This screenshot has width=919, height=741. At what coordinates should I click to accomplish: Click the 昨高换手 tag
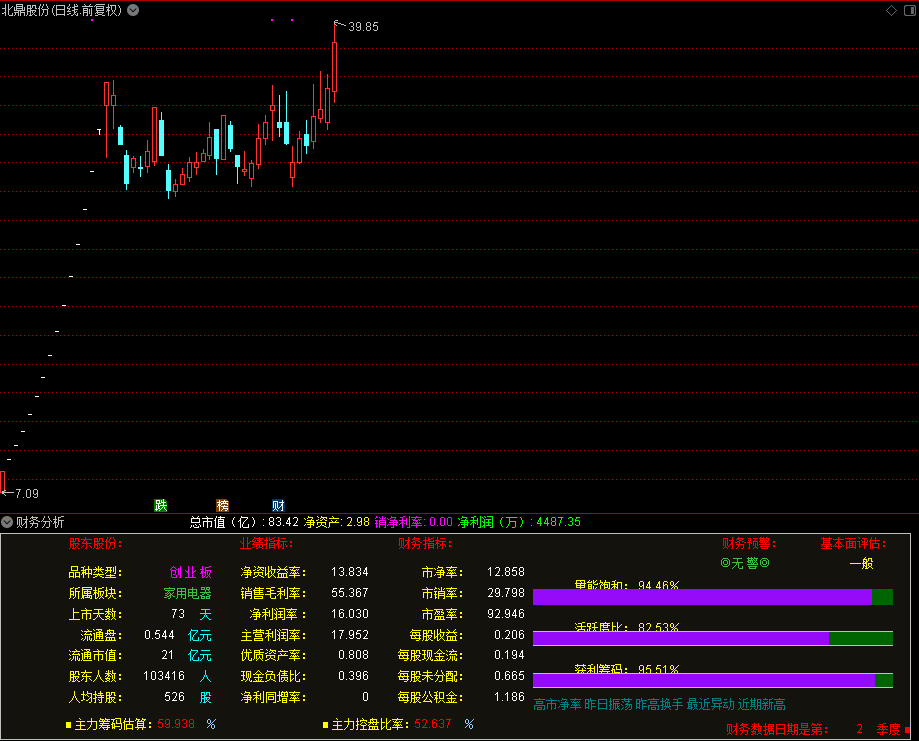click(x=659, y=704)
